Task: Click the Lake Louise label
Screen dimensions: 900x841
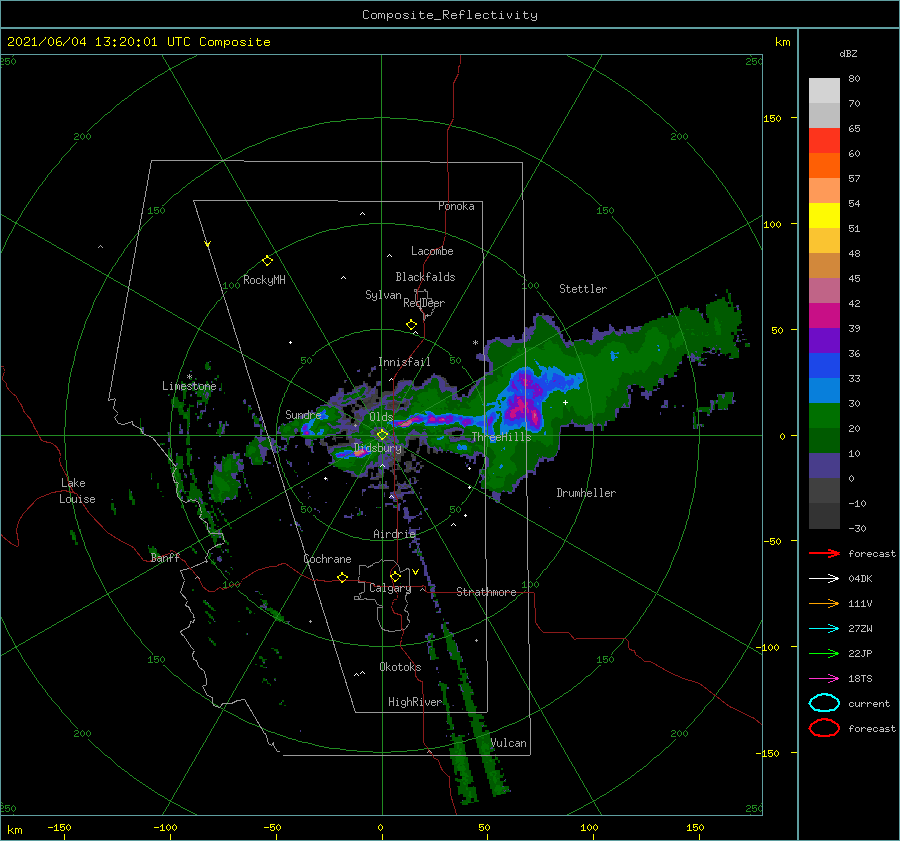Action: 78,491
